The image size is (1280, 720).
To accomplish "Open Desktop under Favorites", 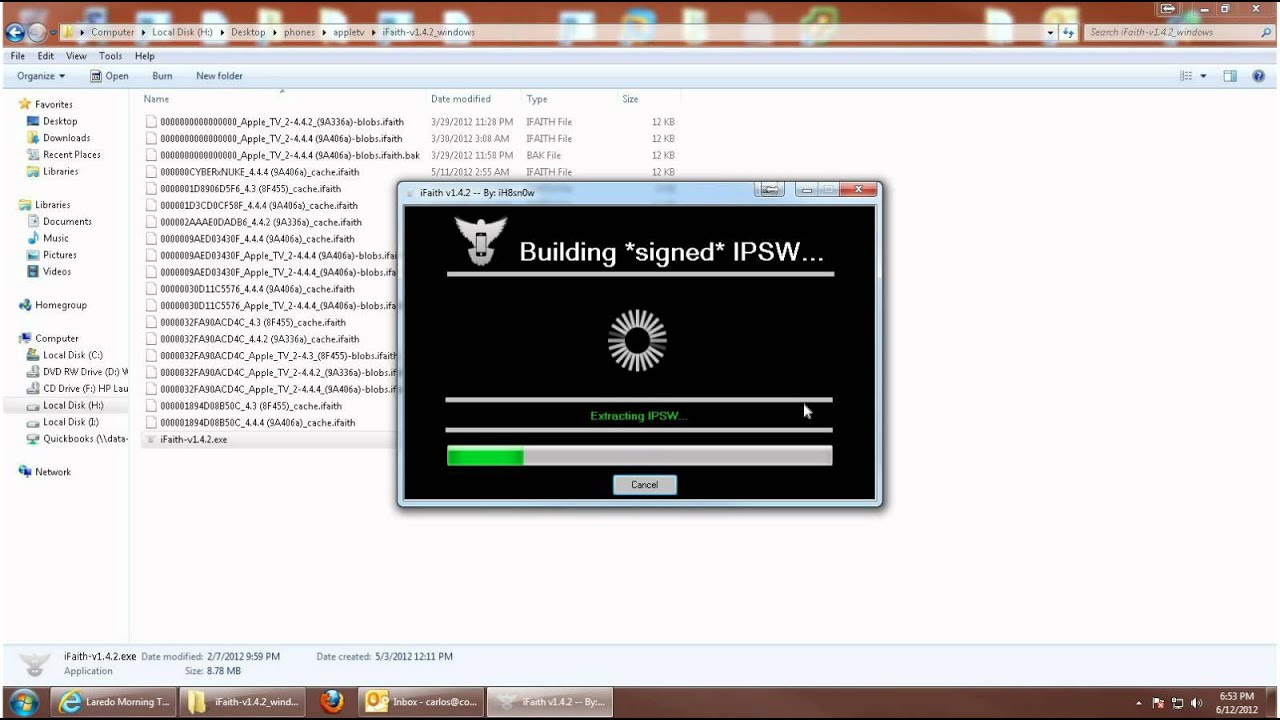I will coord(60,121).
